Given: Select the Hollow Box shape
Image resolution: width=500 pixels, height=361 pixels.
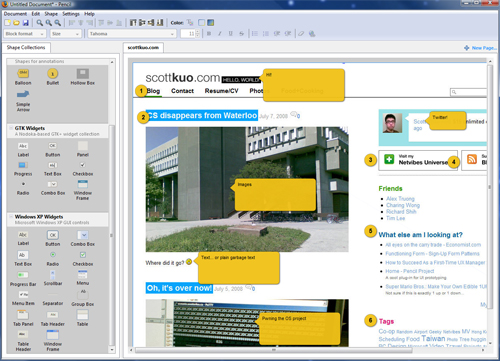Looking at the screenshot, I should pos(83,77).
